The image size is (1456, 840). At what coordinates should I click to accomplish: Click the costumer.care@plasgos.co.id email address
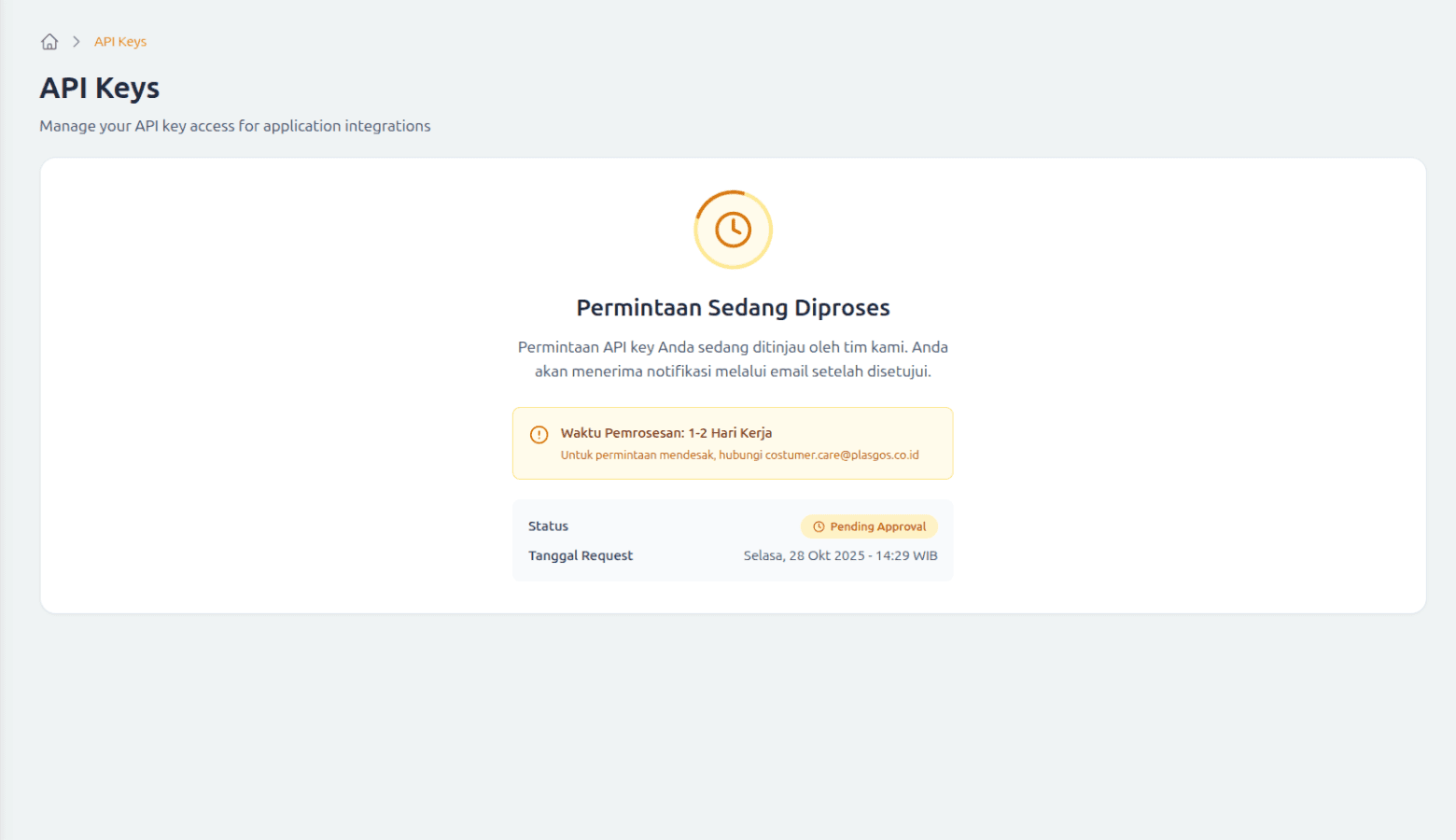click(x=842, y=455)
